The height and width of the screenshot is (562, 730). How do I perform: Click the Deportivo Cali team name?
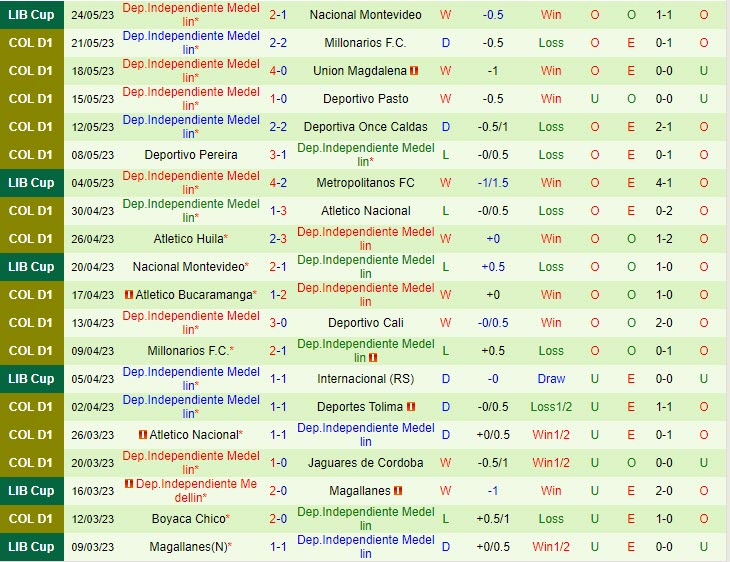pyautogui.click(x=365, y=323)
